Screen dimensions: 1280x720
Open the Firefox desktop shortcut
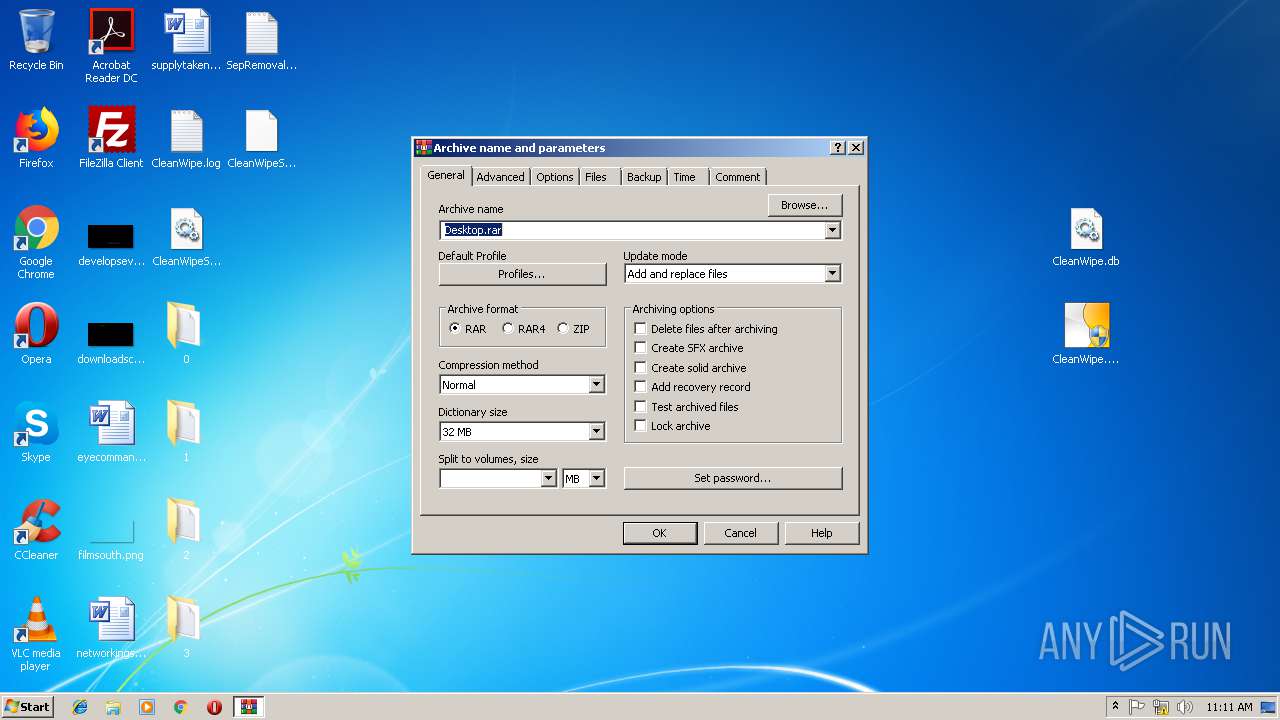click(x=36, y=138)
